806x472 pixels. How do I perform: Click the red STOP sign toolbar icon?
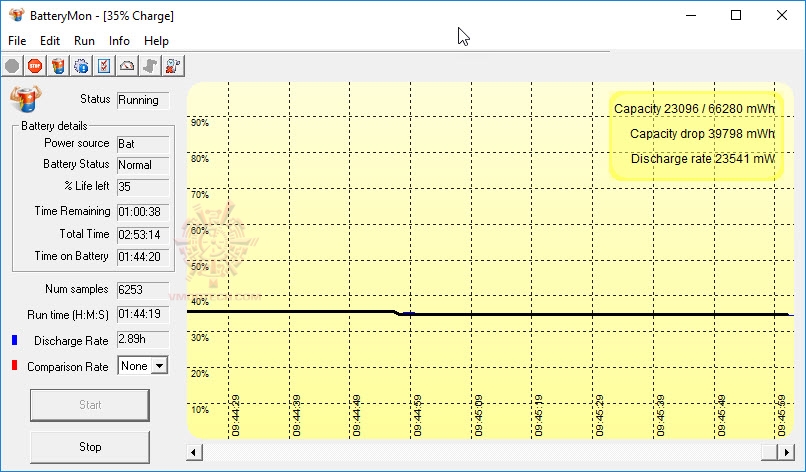[x=35, y=66]
